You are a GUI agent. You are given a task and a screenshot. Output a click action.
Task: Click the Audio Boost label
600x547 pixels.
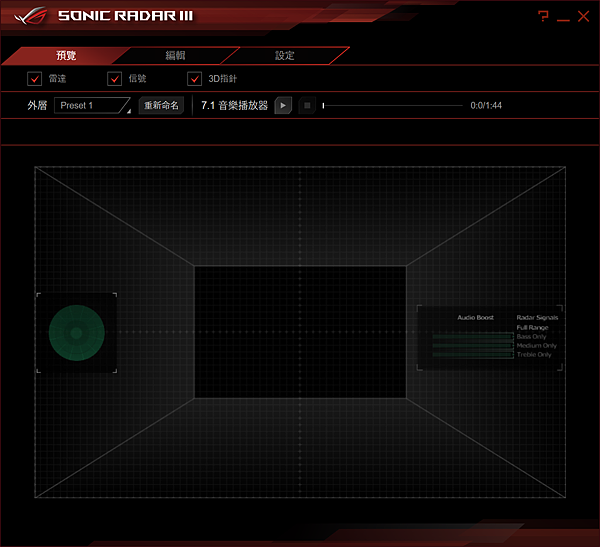click(476, 318)
